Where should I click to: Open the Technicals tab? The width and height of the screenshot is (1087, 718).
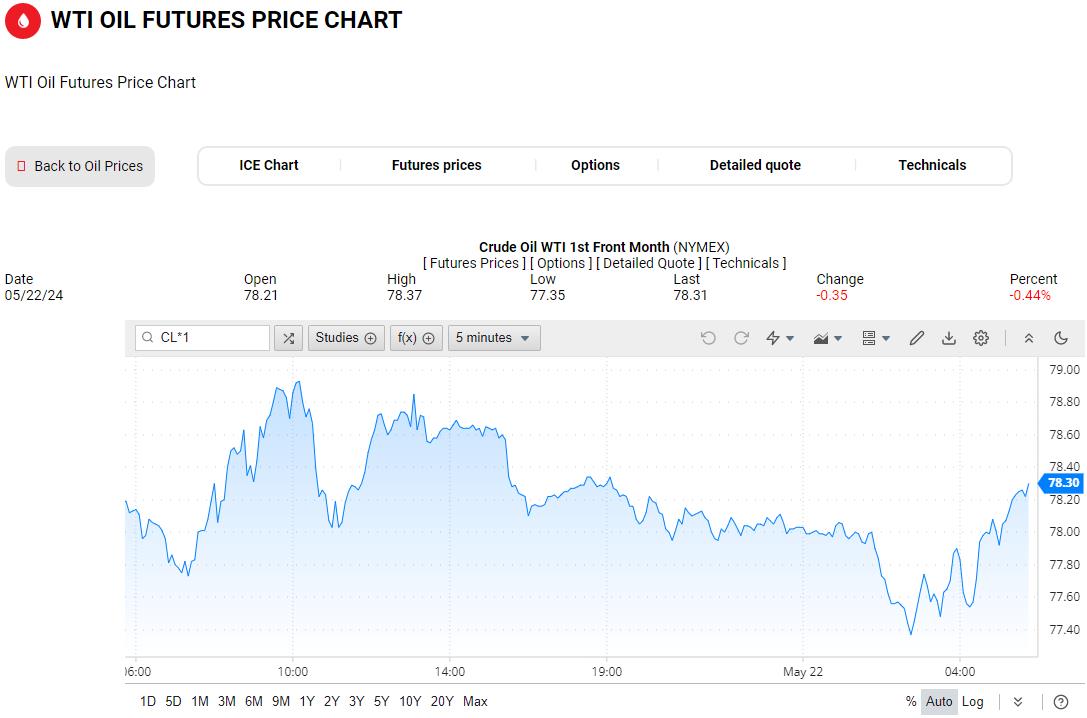pos(932,165)
